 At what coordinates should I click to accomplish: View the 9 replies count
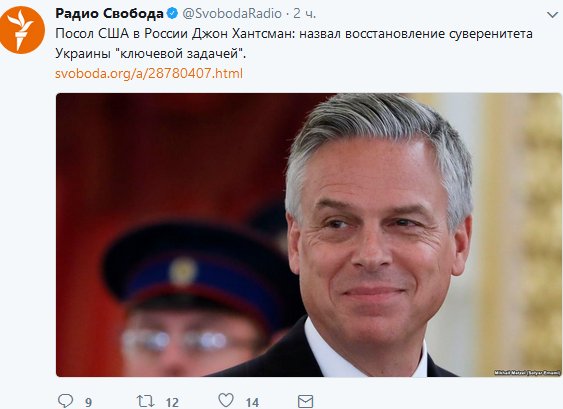click(88, 402)
